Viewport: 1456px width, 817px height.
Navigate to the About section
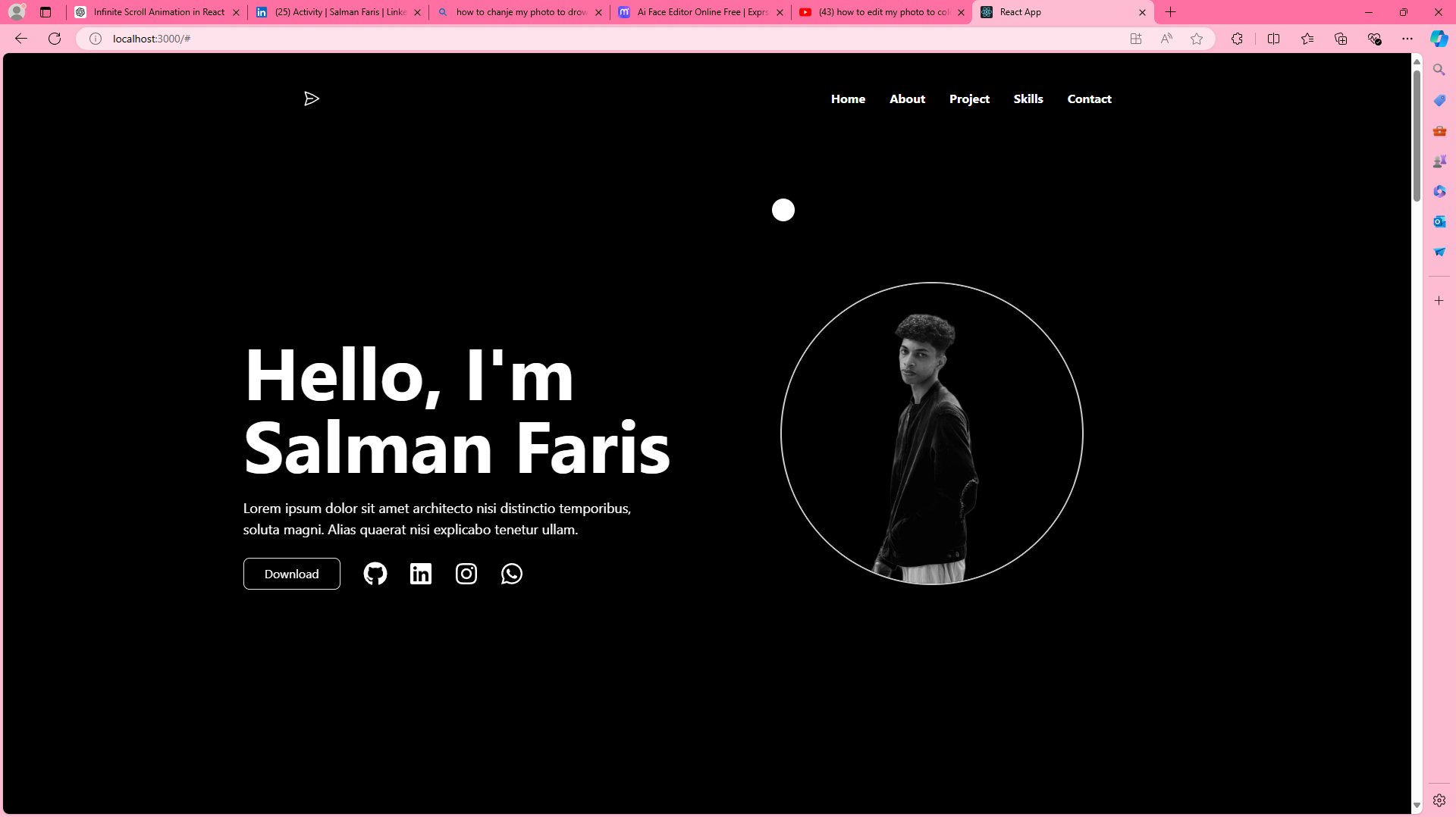tap(907, 99)
